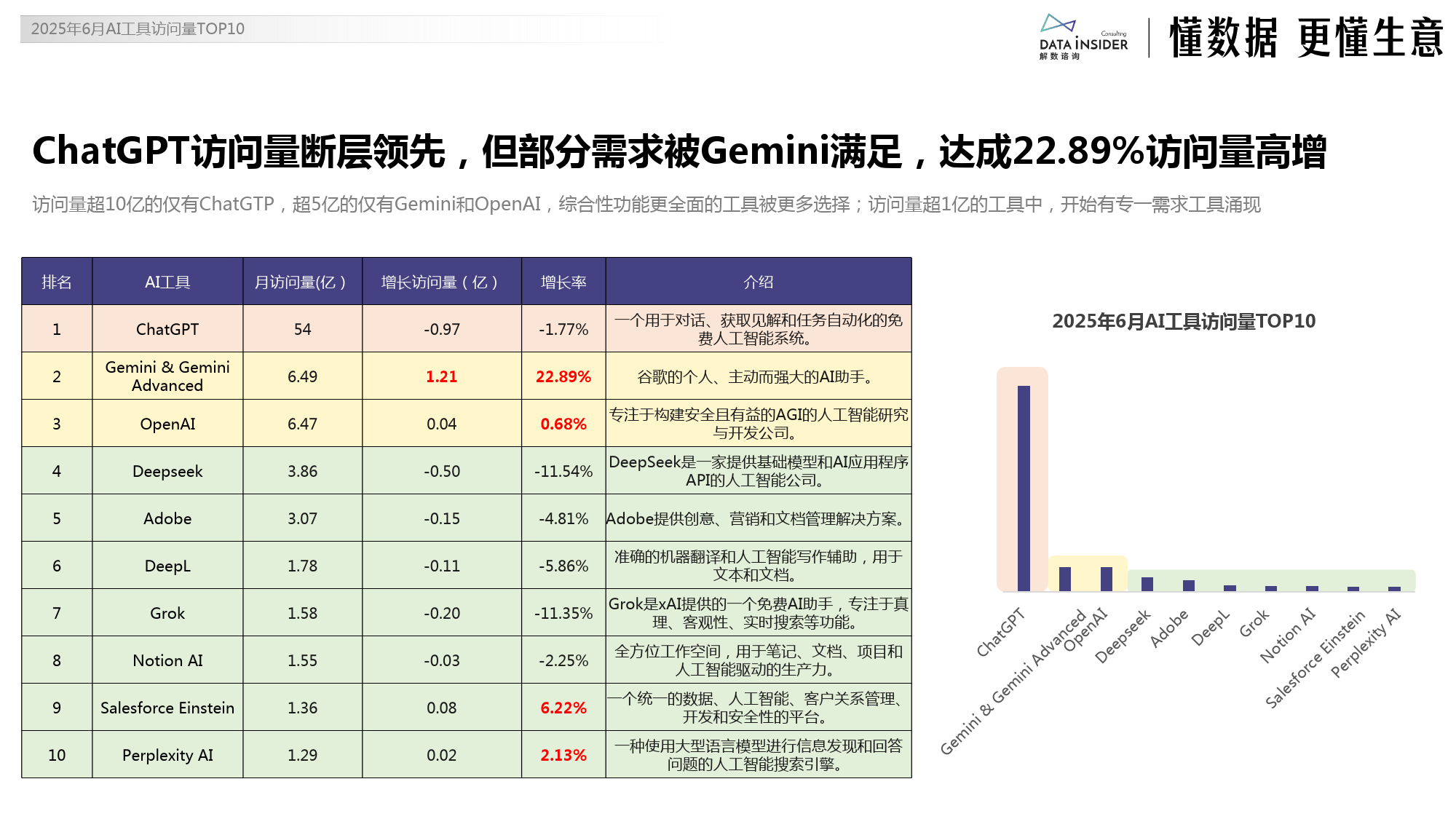Viewport: 1456px width, 819px height.
Task: Click the Deepseek bar in the chart
Action: click(1147, 584)
